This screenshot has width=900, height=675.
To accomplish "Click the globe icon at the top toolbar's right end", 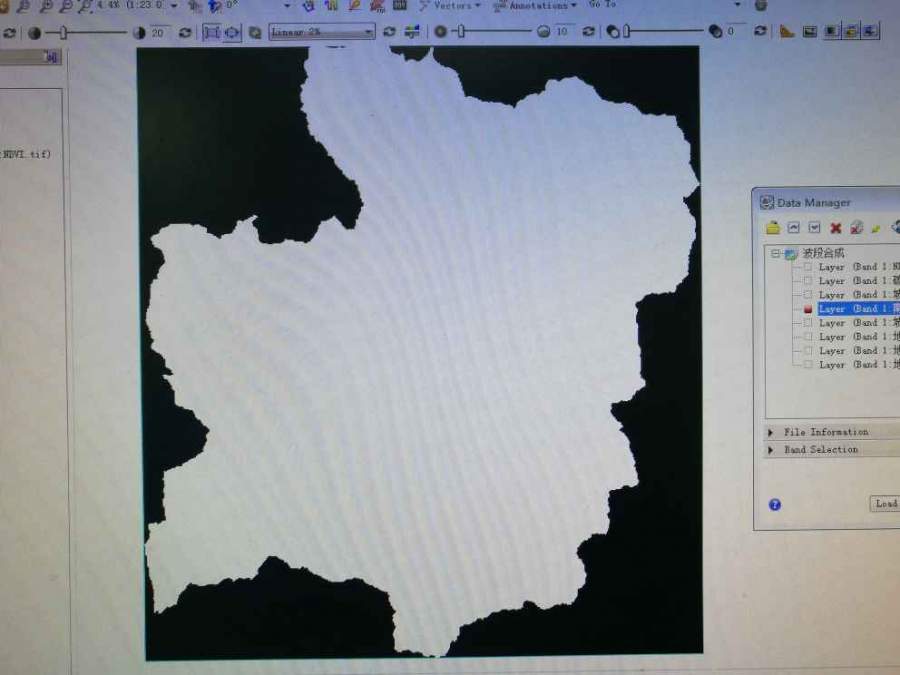I will pyautogui.click(x=761, y=6).
